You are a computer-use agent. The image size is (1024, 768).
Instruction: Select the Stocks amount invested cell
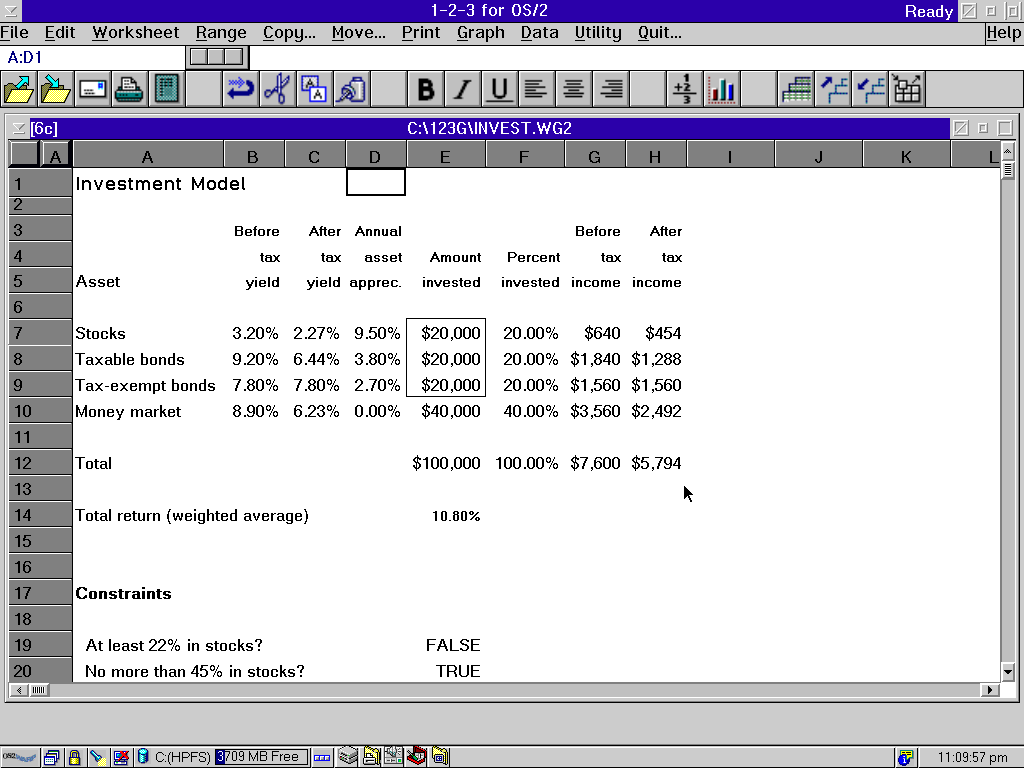446,333
